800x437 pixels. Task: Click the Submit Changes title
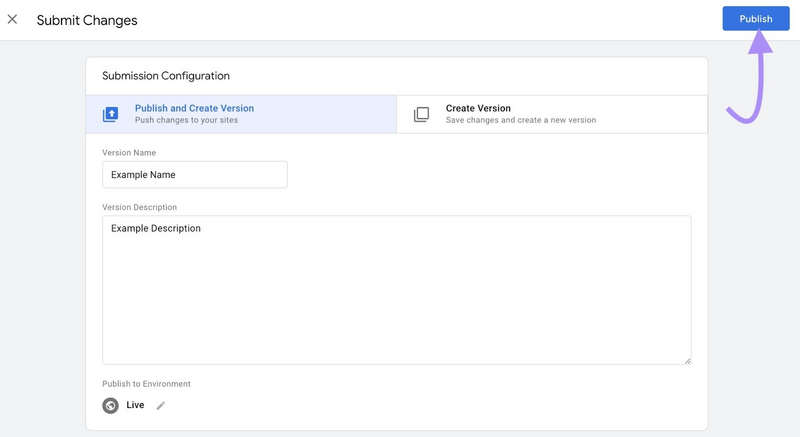pos(87,20)
